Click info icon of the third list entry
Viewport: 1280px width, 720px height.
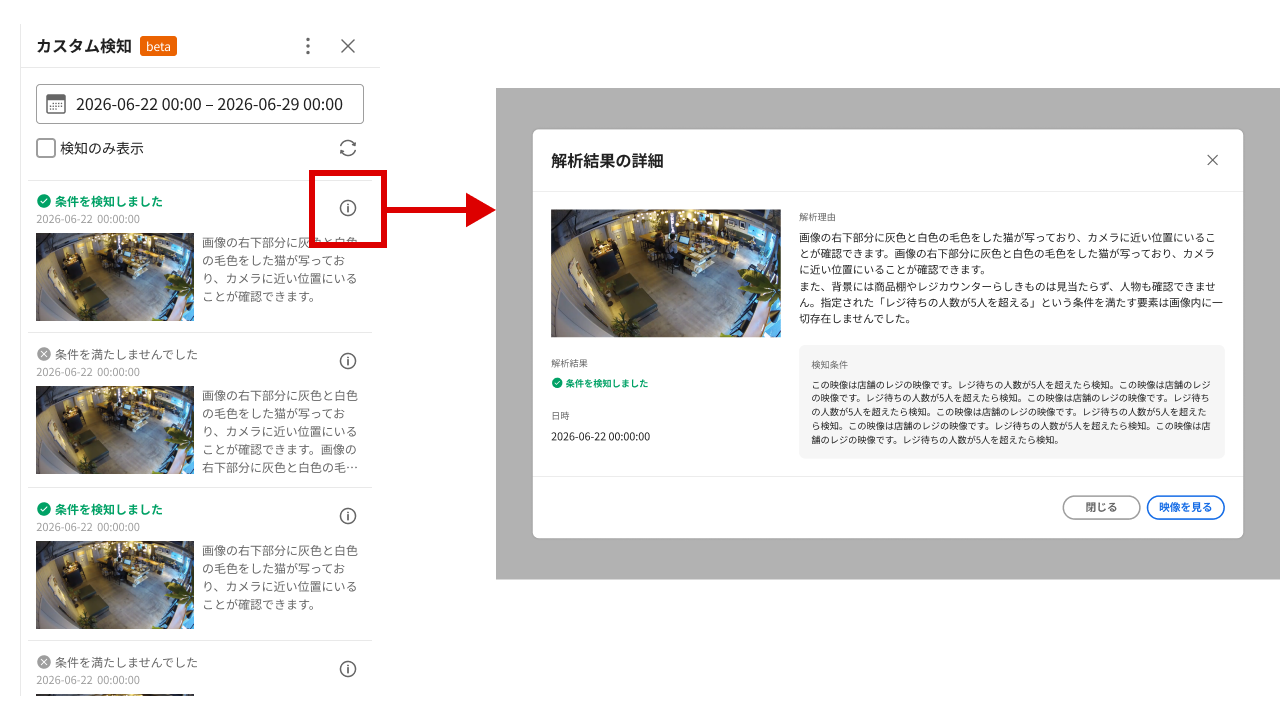[x=348, y=516]
